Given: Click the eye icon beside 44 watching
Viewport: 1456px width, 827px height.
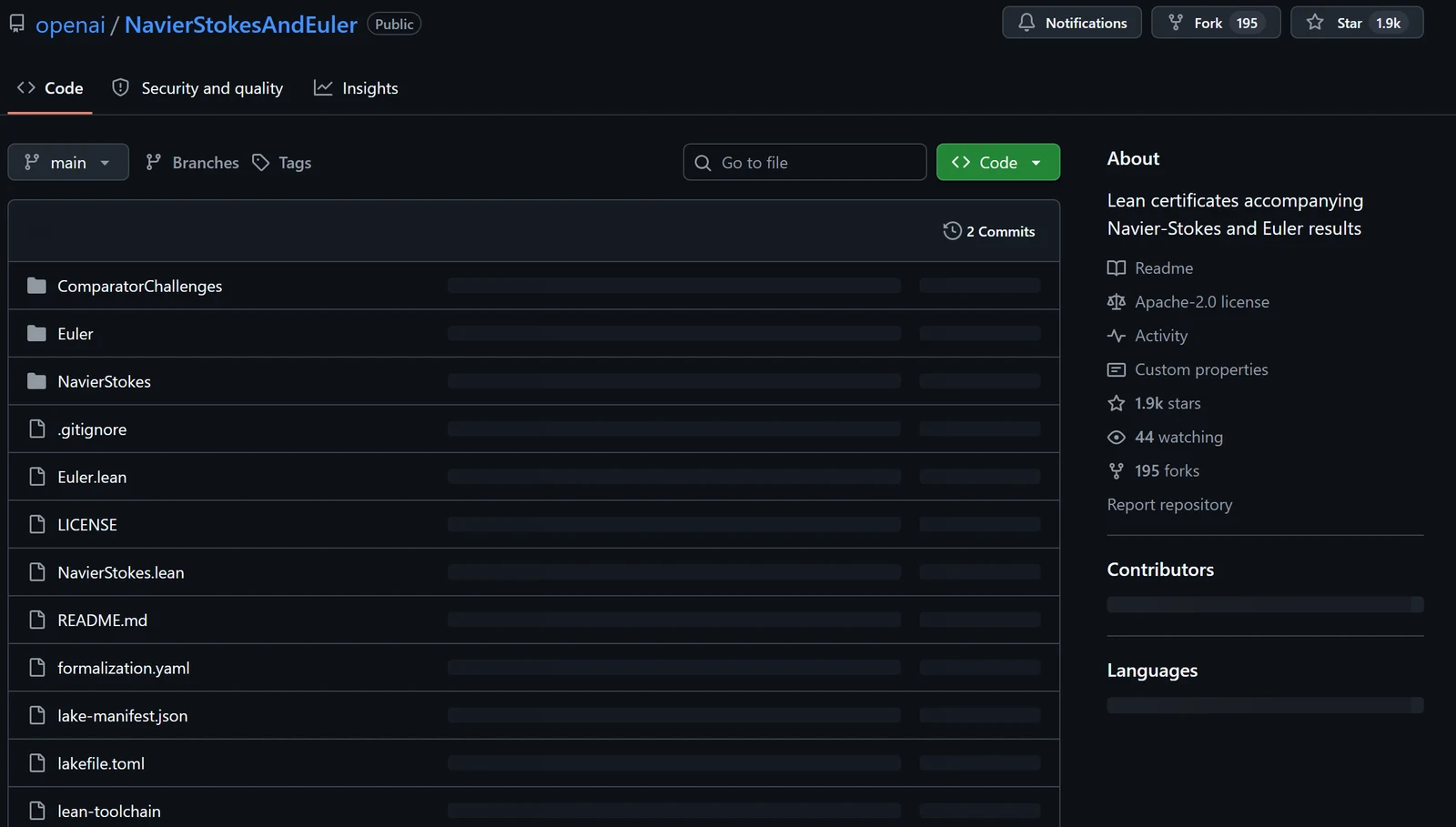Looking at the screenshot, I should pyautogui.click(x=1117, y=437).
